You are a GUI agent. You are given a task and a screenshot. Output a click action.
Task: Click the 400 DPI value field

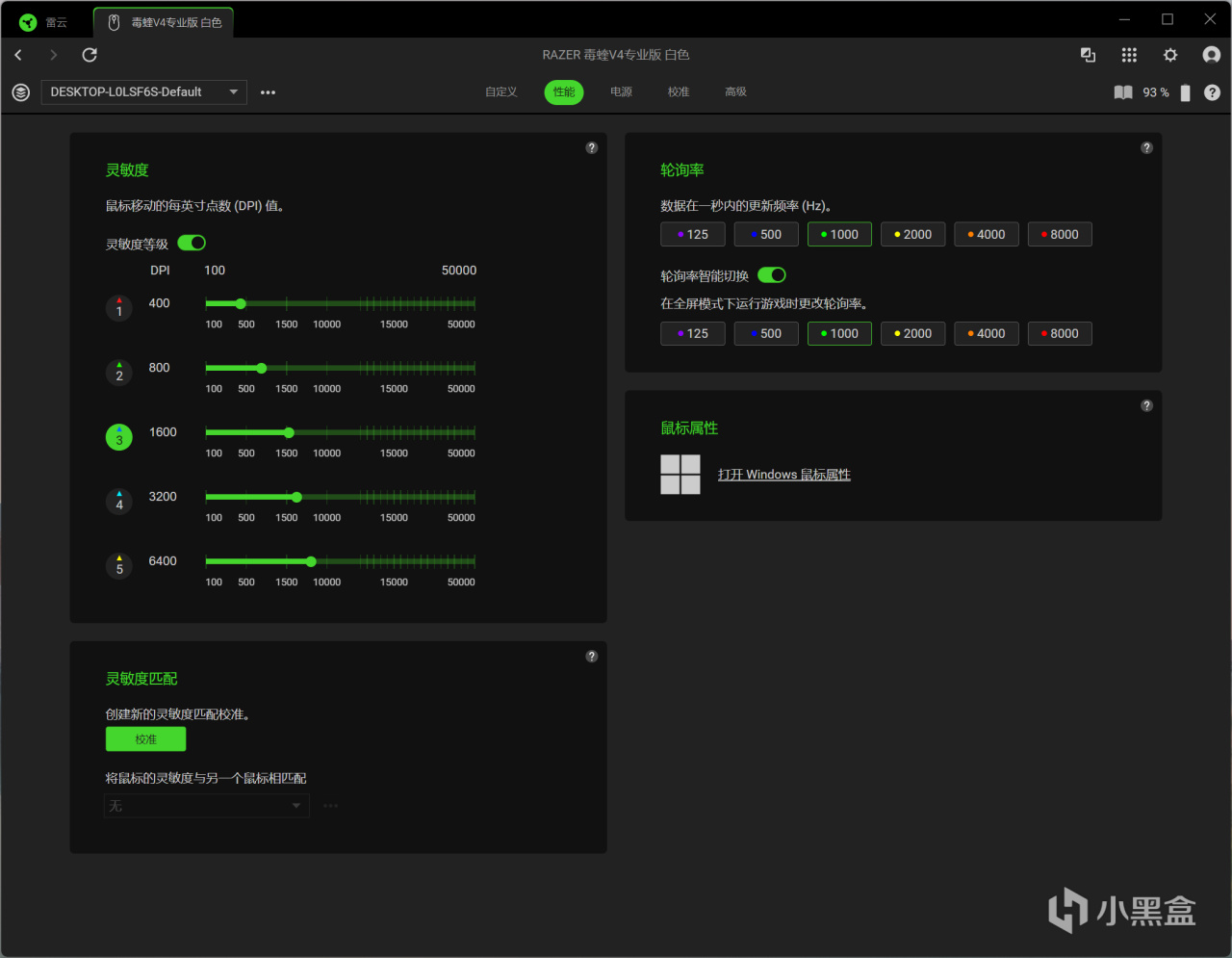(x=160, y=303)
